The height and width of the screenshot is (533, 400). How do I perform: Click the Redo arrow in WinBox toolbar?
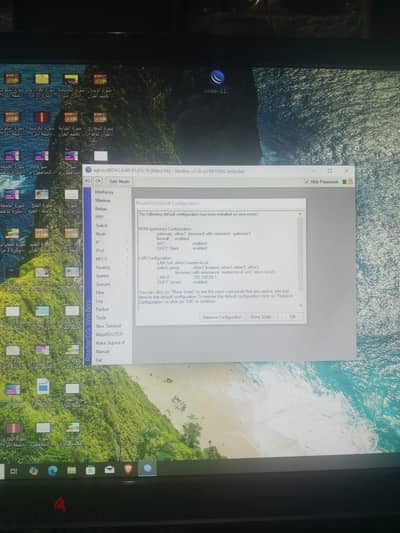(x=98, y=181)
